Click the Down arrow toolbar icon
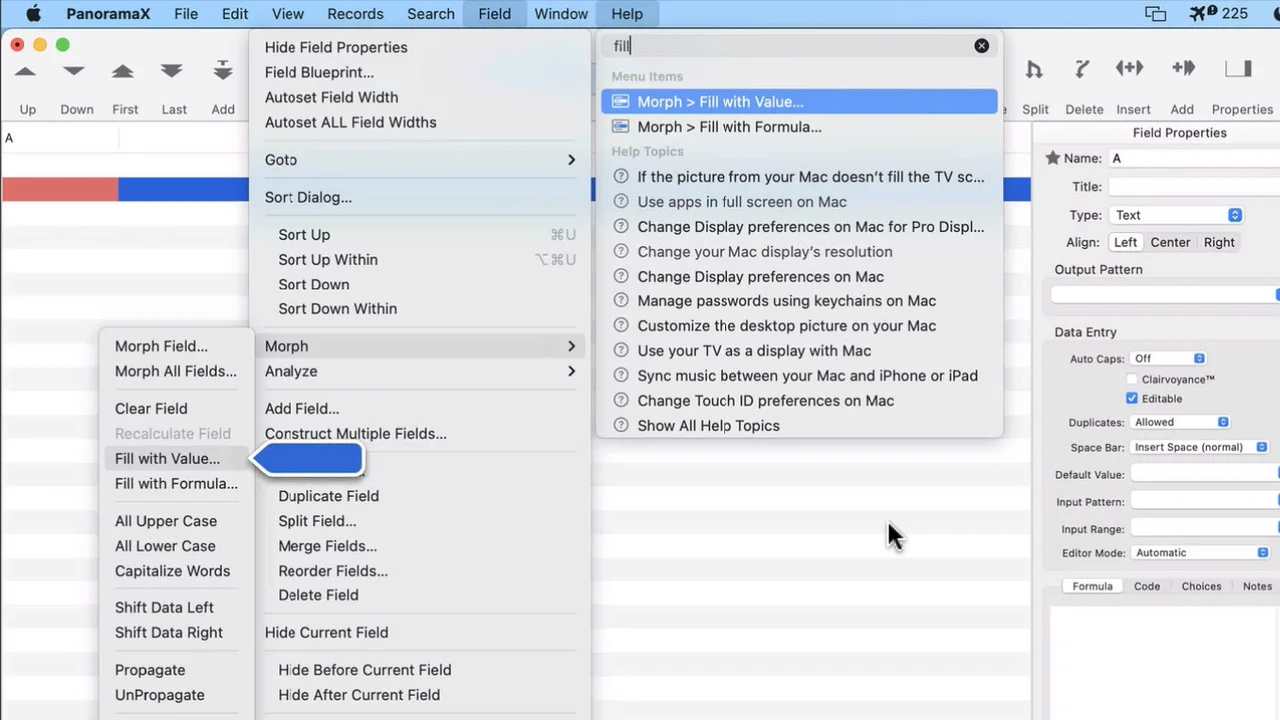This screenshot has height=720, width=1280. pyautogui.click(x=74, y=71)
